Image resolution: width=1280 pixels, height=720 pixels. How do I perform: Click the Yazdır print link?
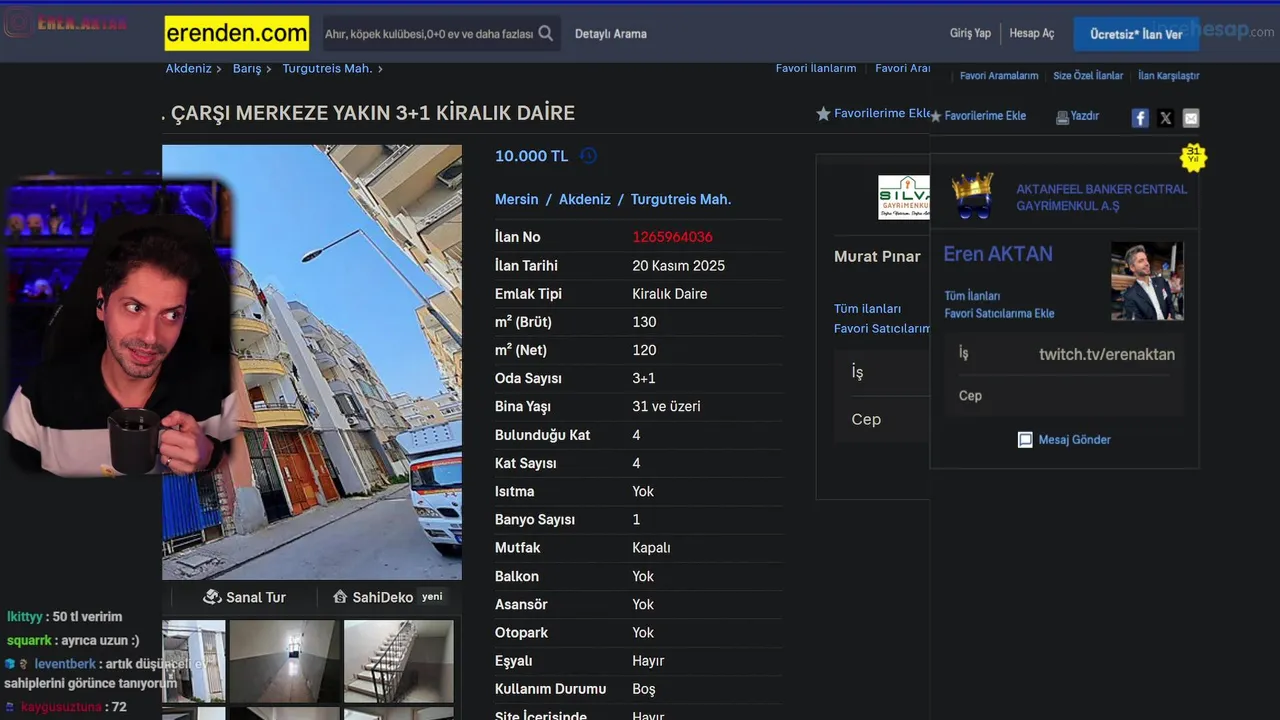[1085, 116]
